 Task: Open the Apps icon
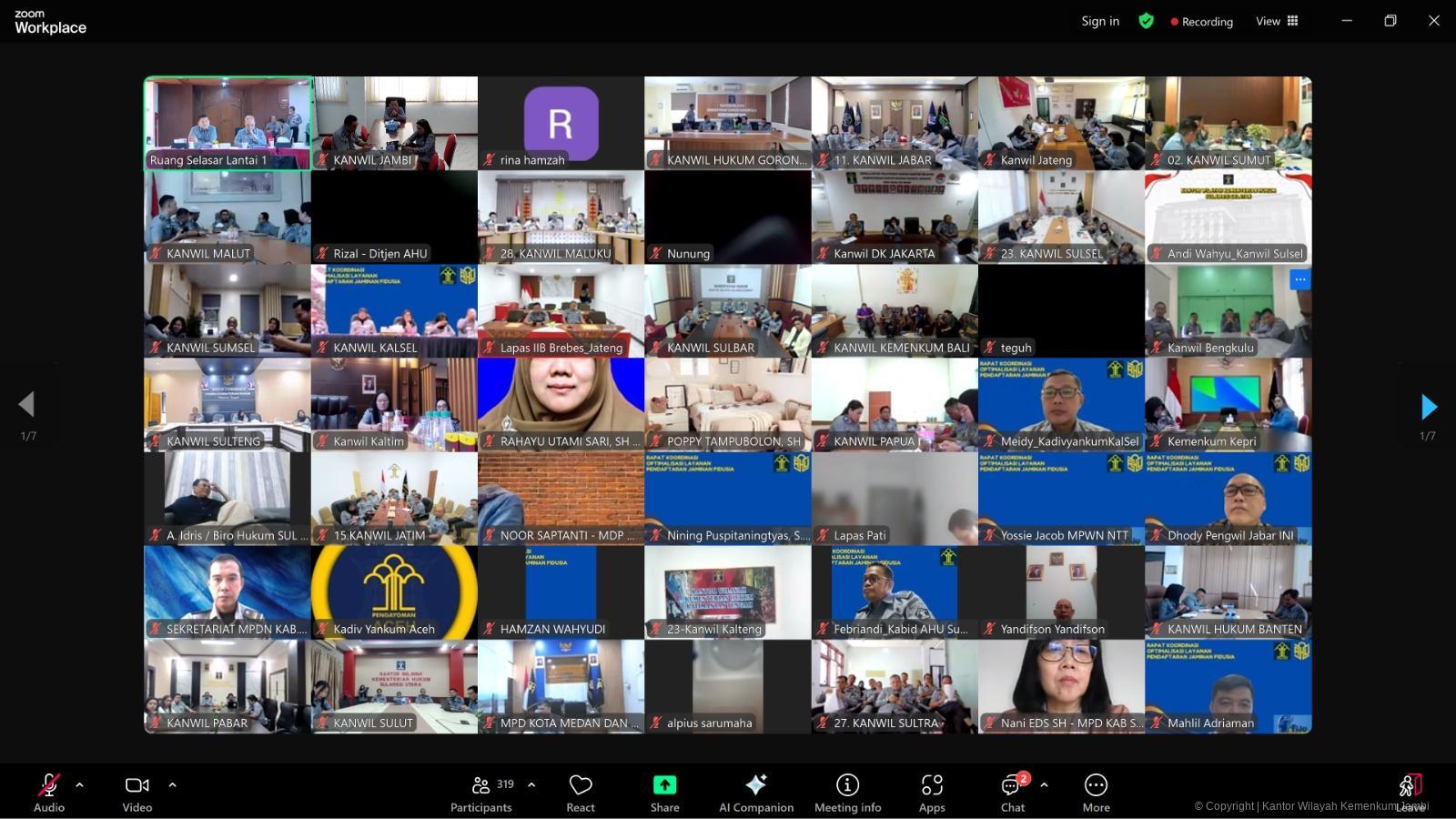[x=932, y=785]
